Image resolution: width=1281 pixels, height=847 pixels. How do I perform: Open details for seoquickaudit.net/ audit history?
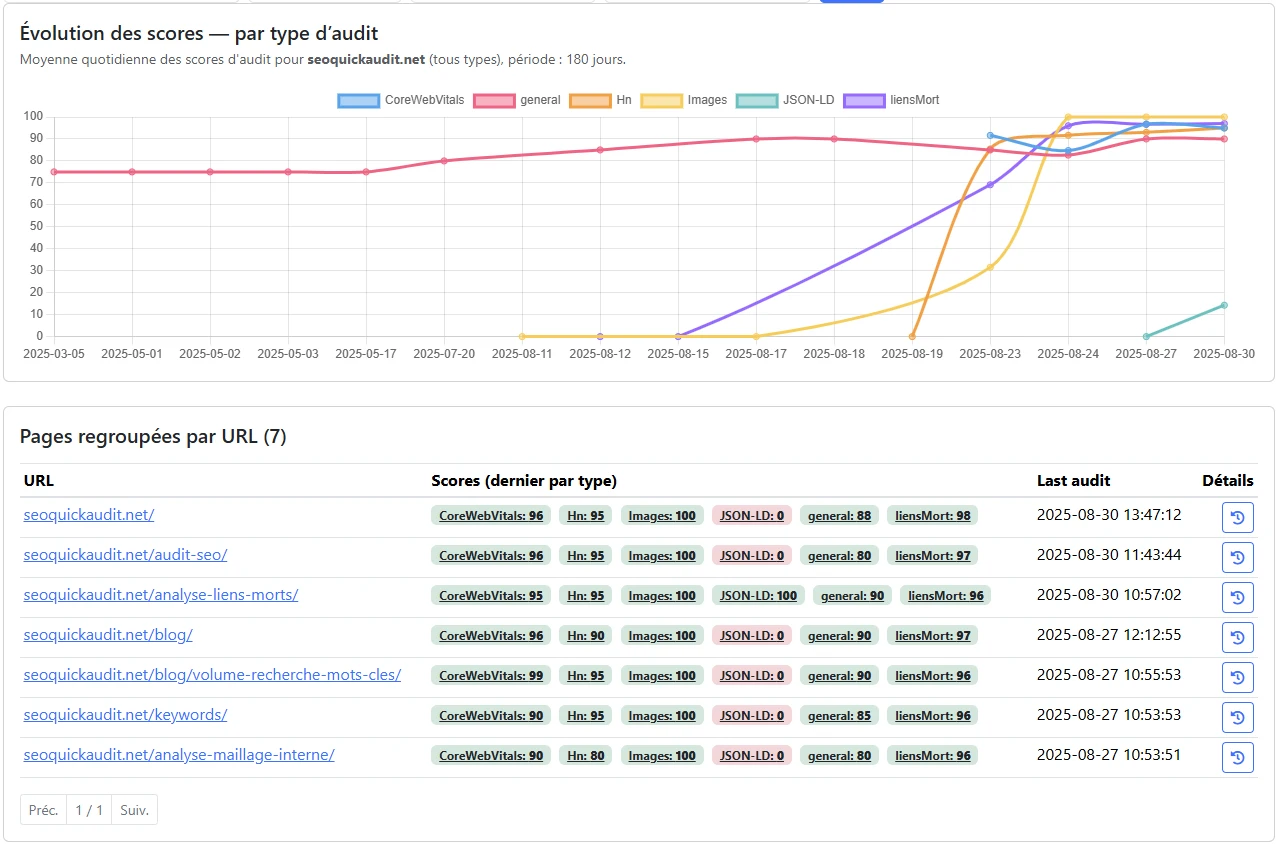click(x=1237, y=517)
